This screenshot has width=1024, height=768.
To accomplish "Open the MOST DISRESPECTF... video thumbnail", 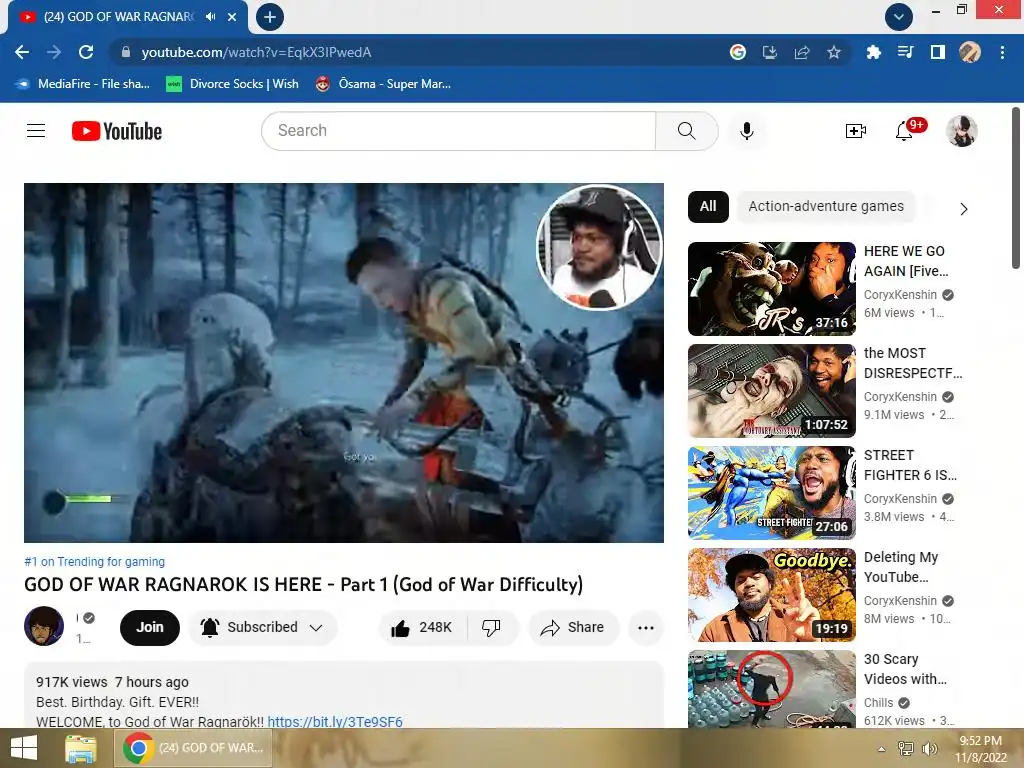I will tap(771, 391).
